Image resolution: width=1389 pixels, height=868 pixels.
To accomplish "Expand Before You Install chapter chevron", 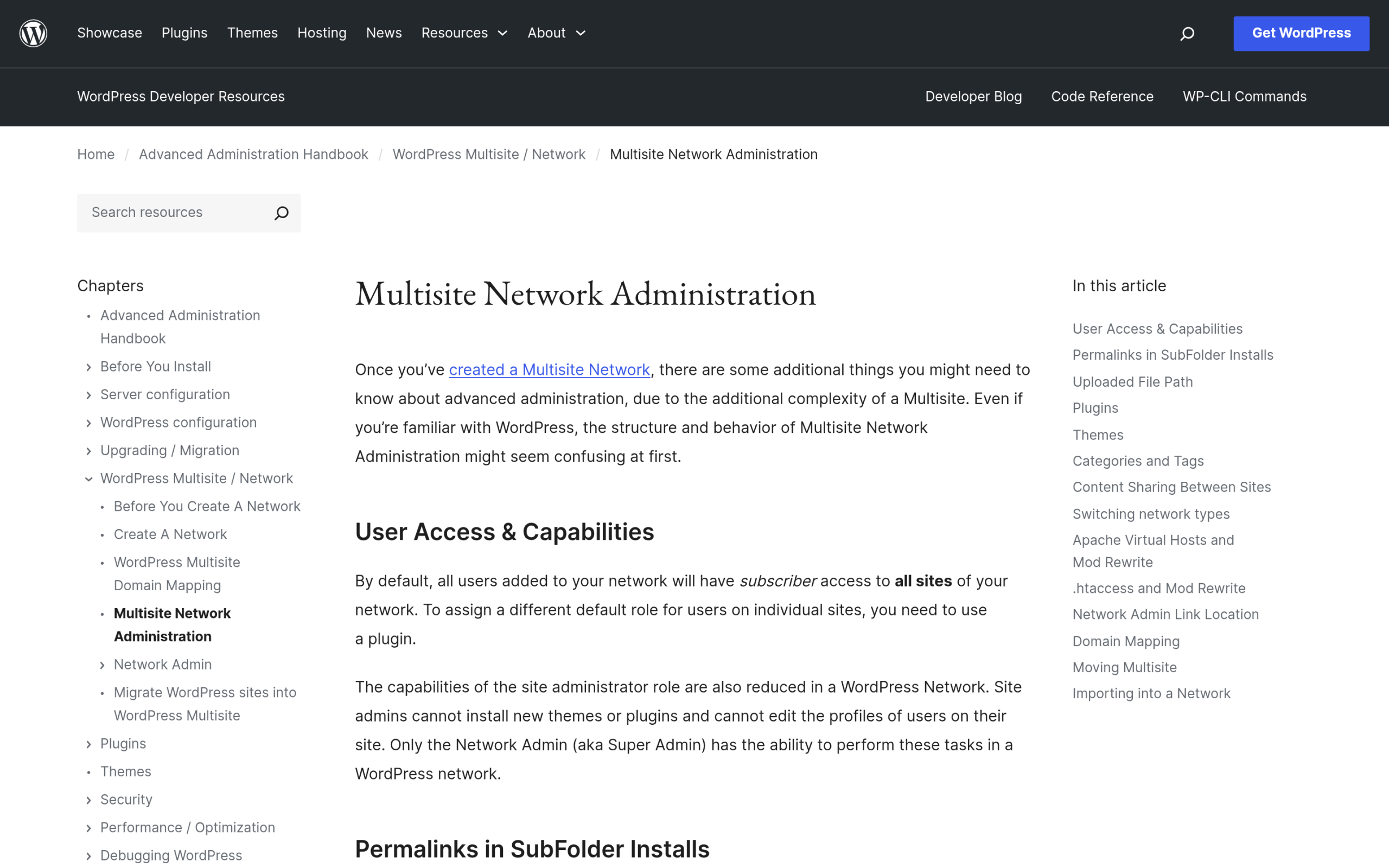I will (88, 367).
